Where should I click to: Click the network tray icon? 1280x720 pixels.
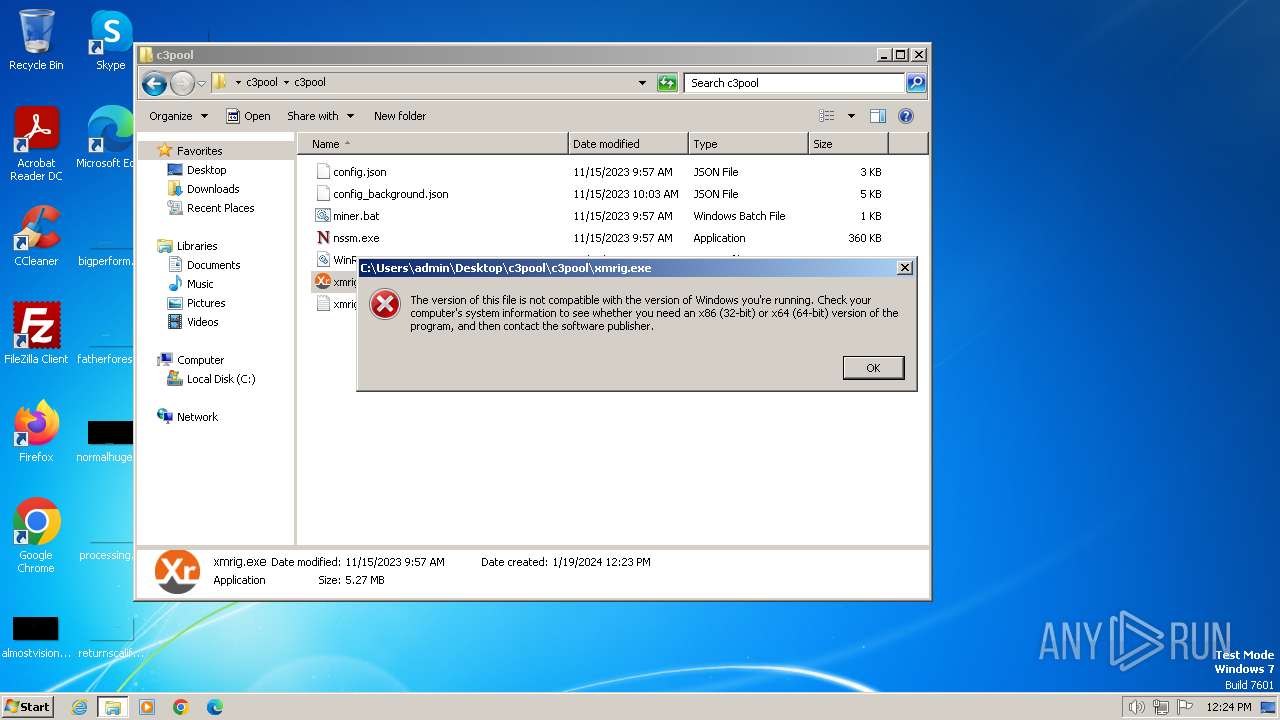(x=1161, y=707)
